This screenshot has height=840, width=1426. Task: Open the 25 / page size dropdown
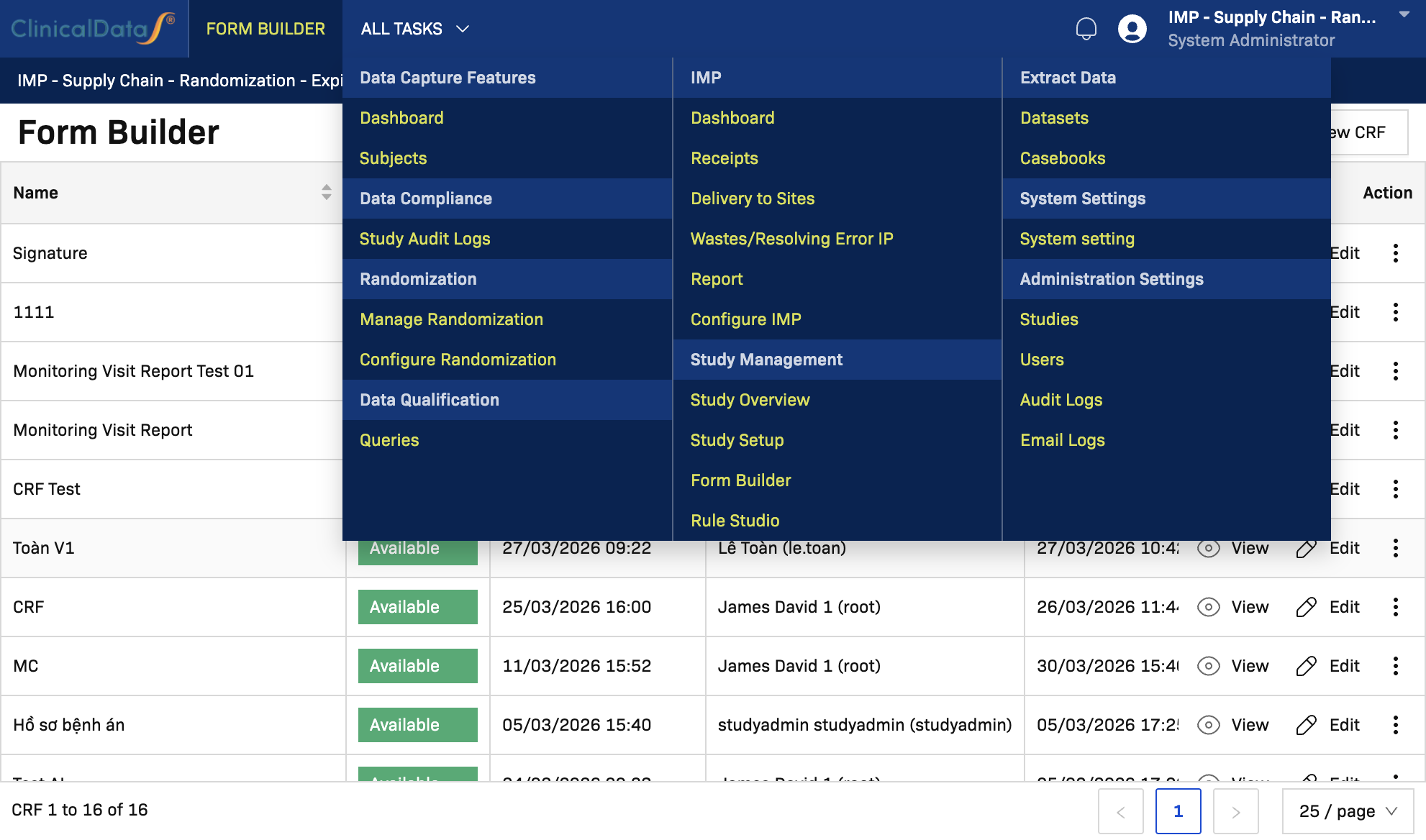1348,811
